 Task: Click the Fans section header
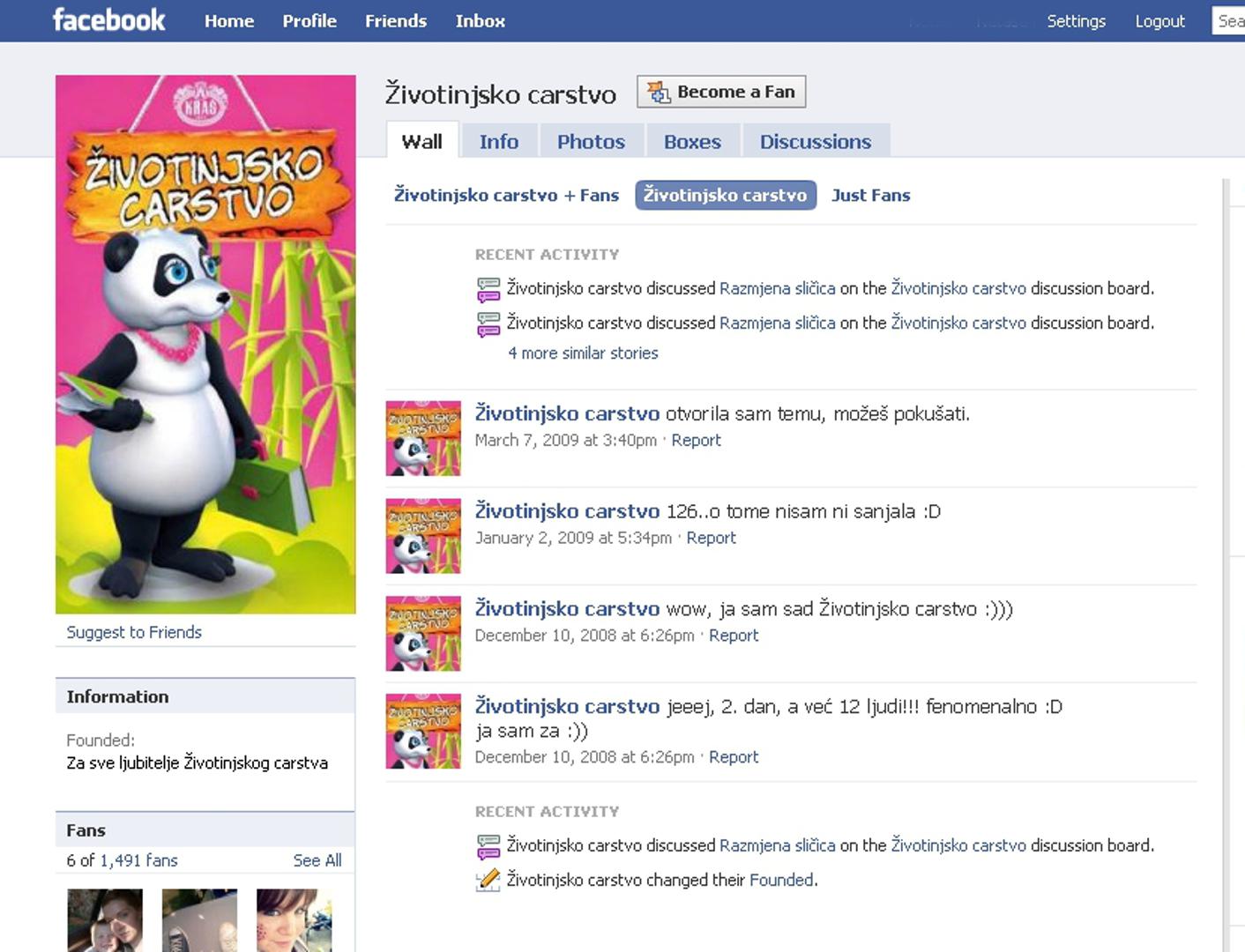[205, 830]
